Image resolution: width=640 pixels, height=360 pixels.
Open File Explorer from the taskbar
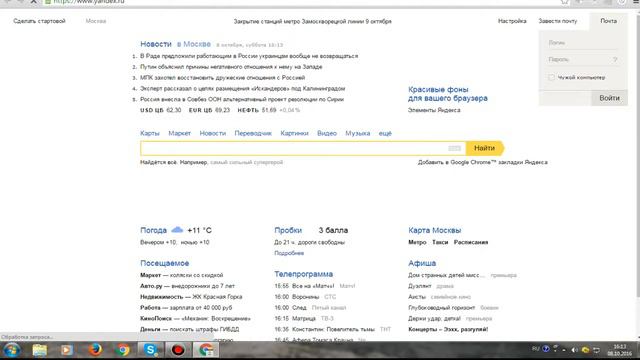point(40,350)
